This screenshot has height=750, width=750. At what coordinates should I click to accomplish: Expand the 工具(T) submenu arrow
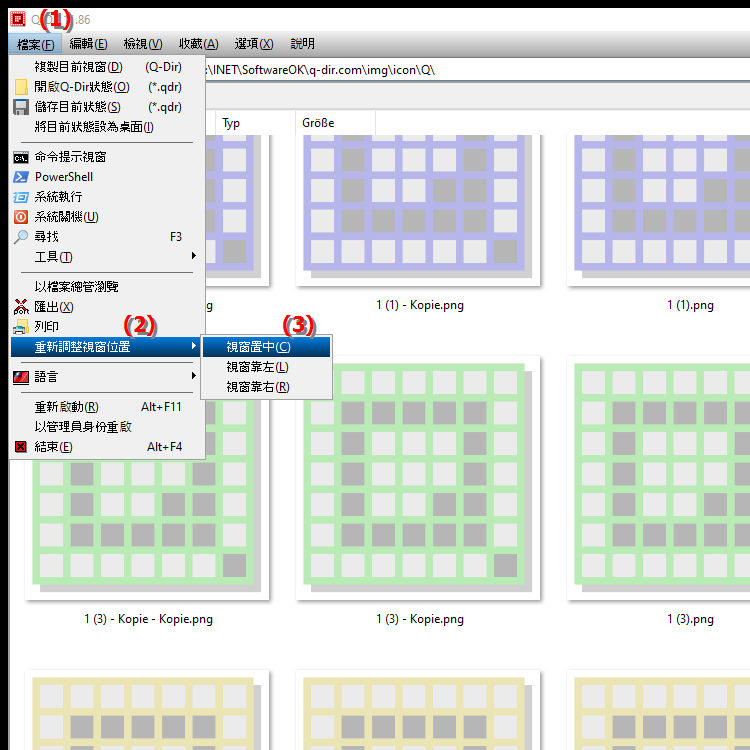click(x=193, y=256)
